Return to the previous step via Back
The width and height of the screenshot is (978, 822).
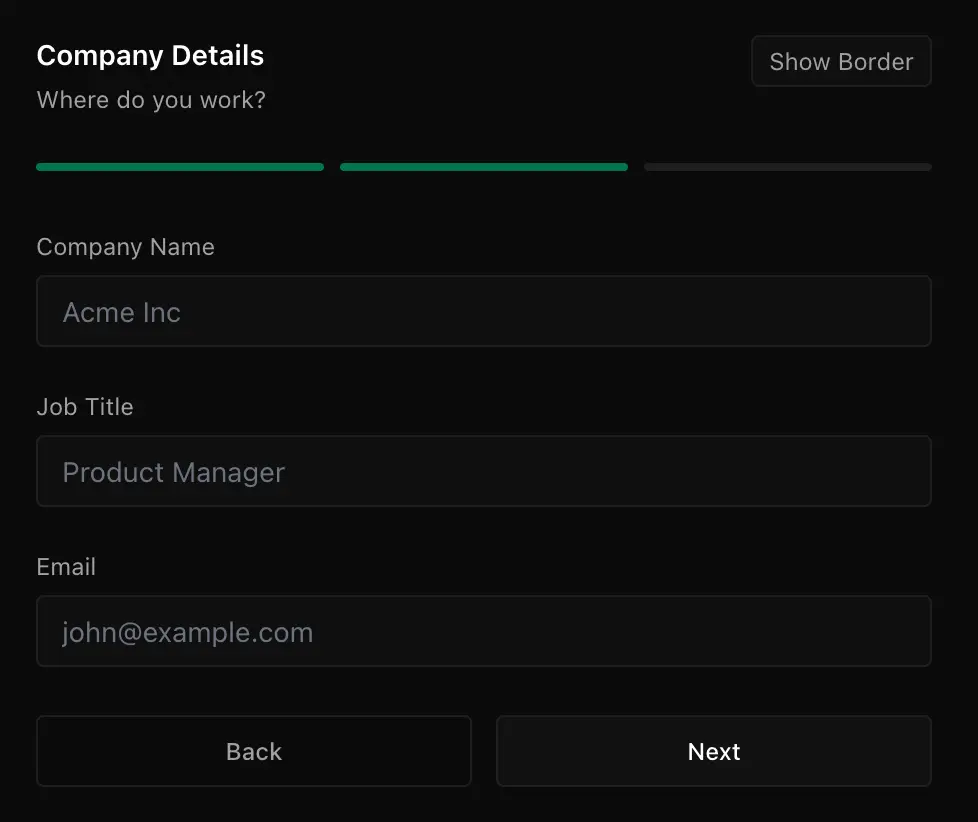click(x=254, y=751)
